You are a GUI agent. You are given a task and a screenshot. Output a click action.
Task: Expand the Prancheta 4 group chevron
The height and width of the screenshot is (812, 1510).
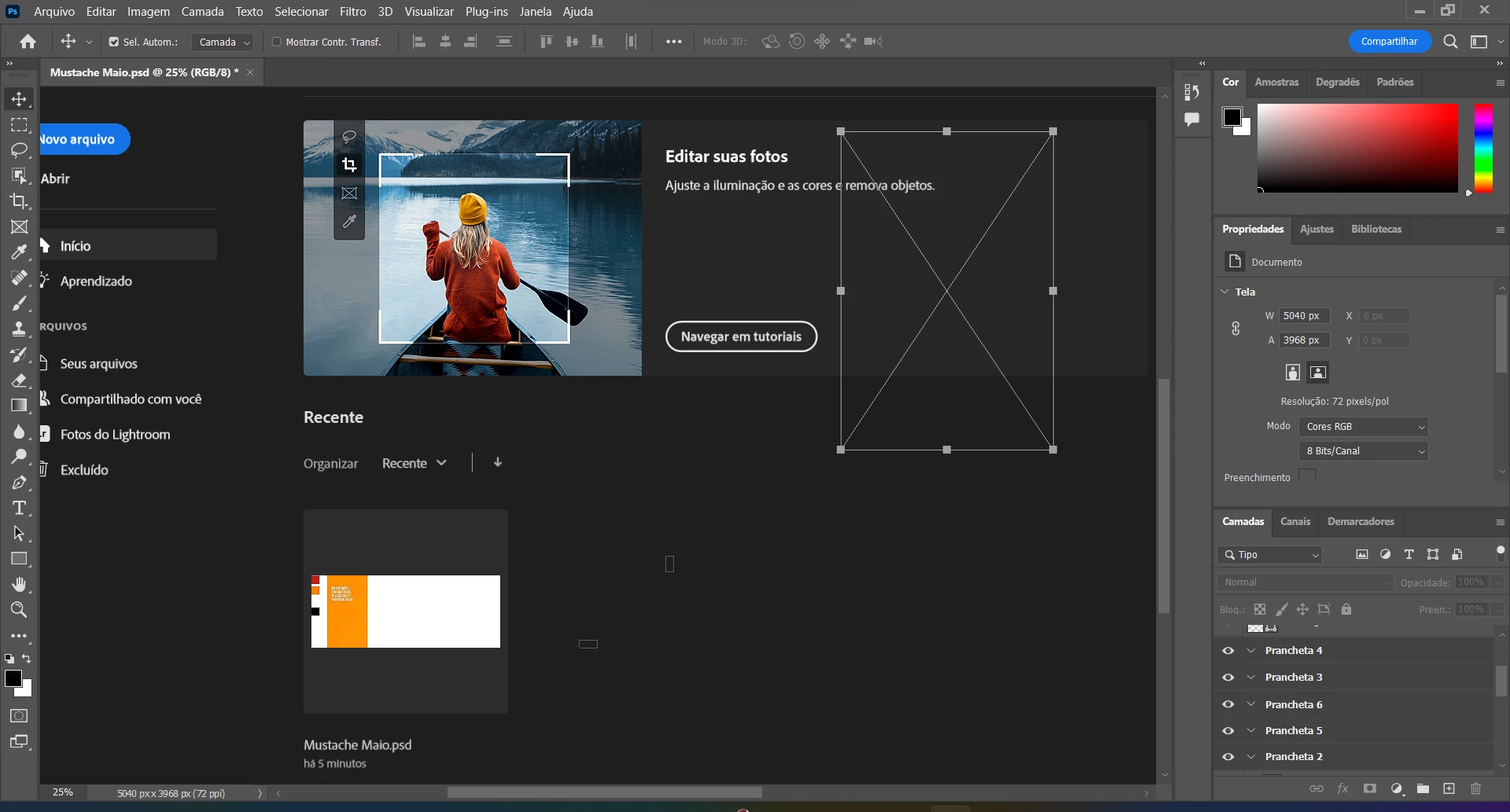tap(1250, 651)
